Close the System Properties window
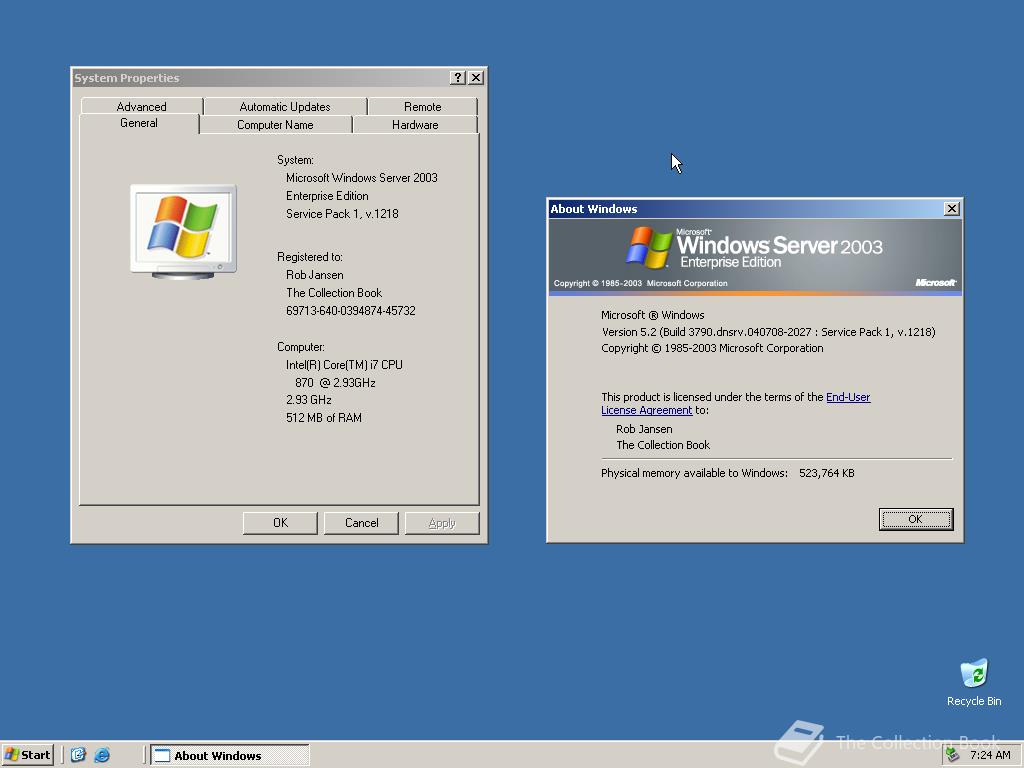The image size is (1024, 768). tap(477, 78)
